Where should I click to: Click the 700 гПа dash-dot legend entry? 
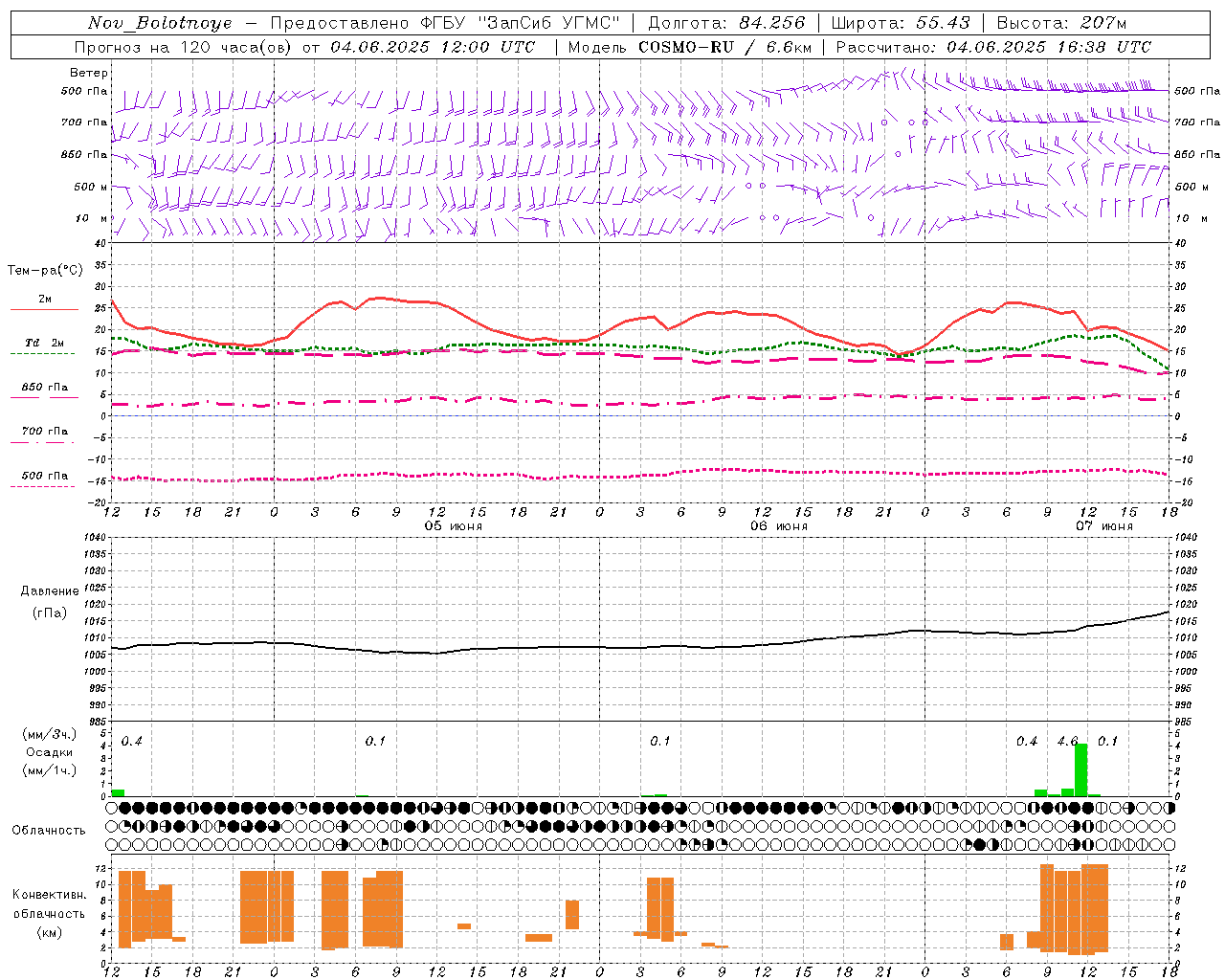pos(43,435)
